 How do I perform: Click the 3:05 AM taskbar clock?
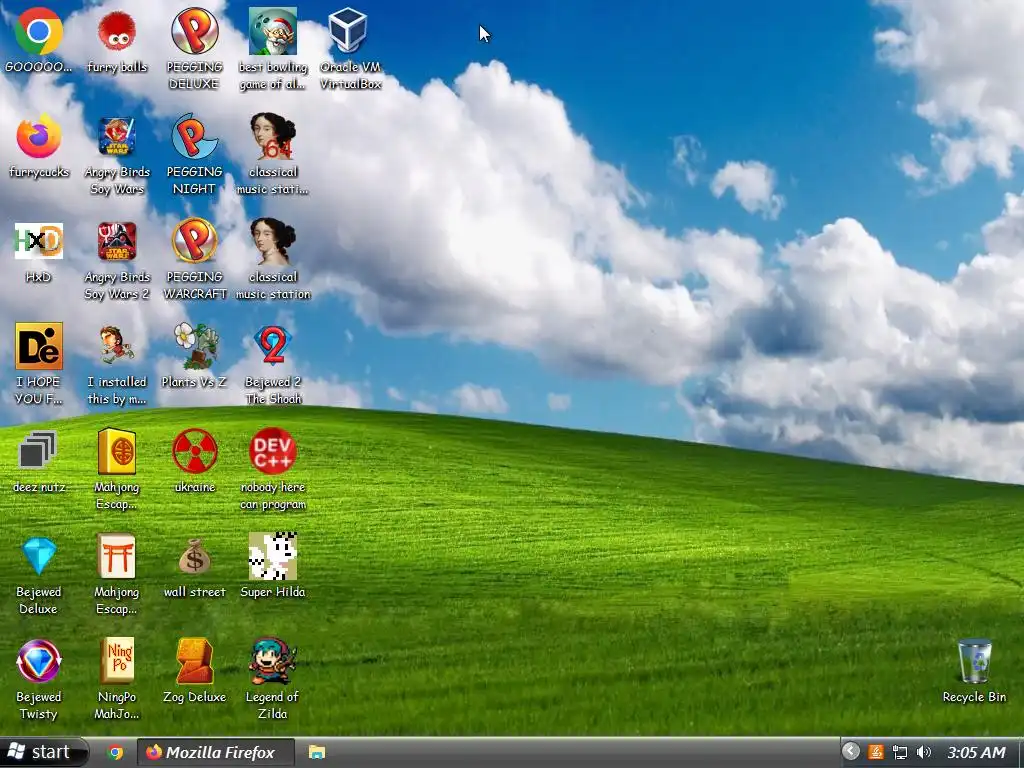coord(976,752)
